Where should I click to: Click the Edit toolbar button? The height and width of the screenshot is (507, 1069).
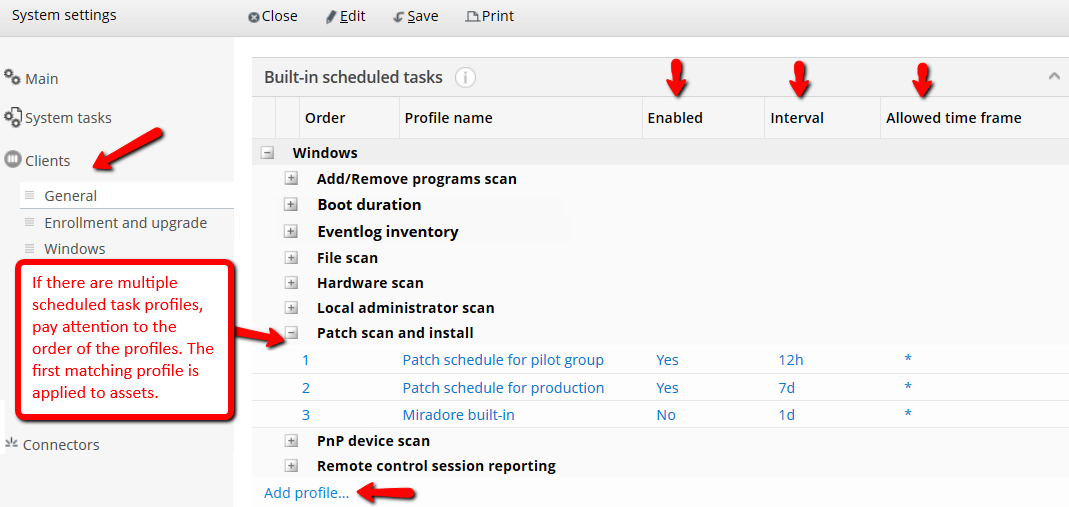[345, 16]
